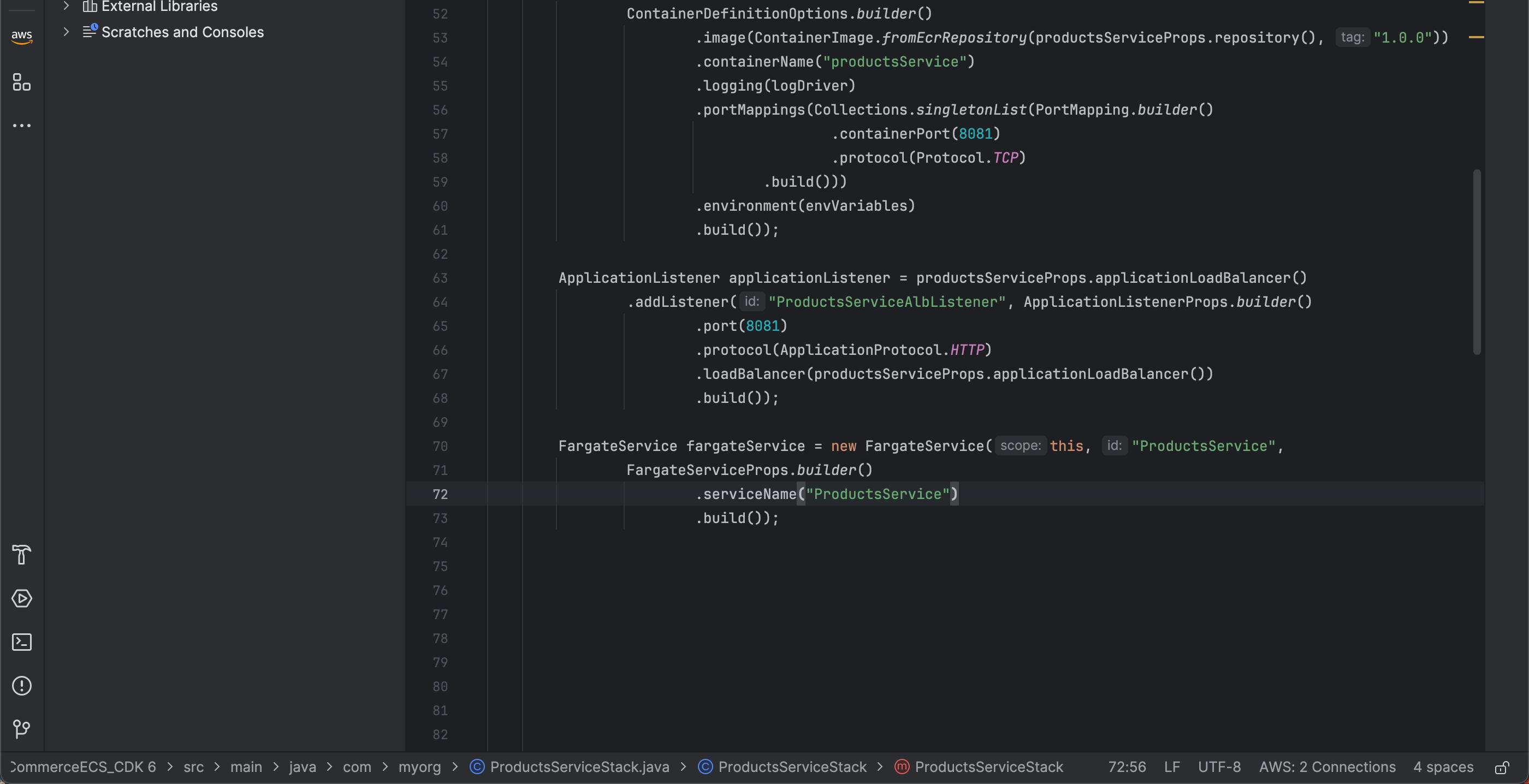Click the editor vertical scrollbar thumb
Image resolution: width=1529 pixels, height=784 pixels.
coord(1477,262)
